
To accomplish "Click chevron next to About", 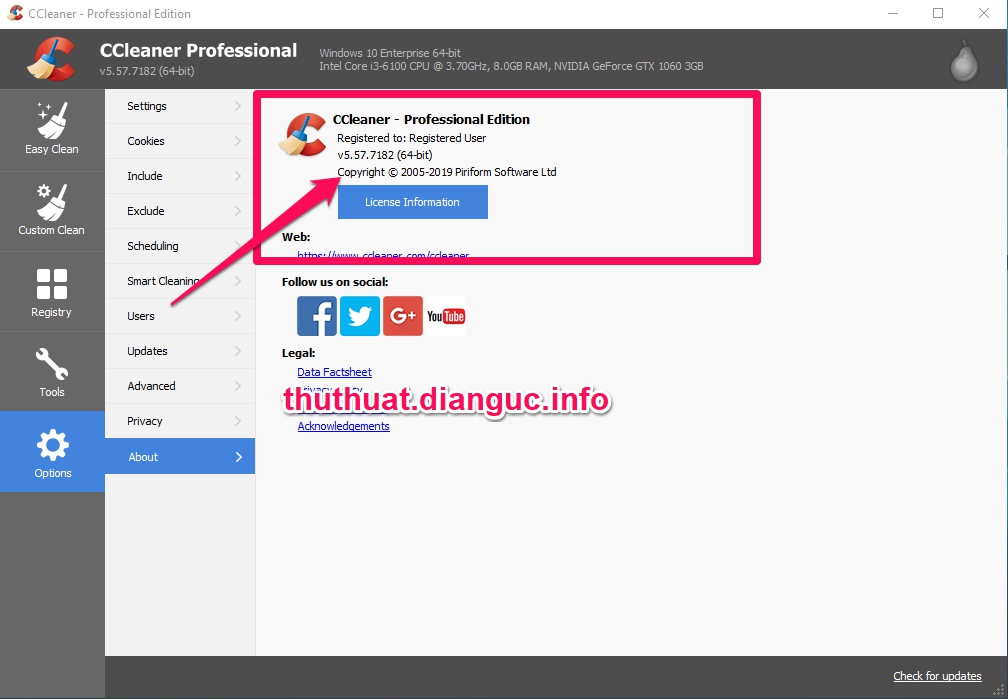I will pos(238,457).
